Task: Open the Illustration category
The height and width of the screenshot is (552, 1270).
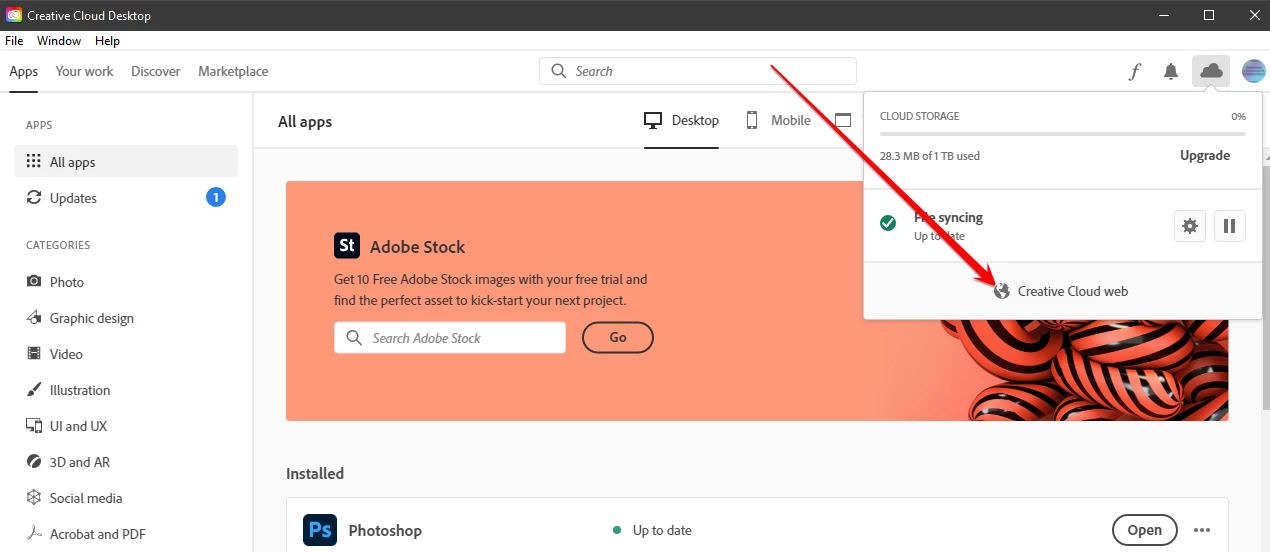Action: point(126,390)
